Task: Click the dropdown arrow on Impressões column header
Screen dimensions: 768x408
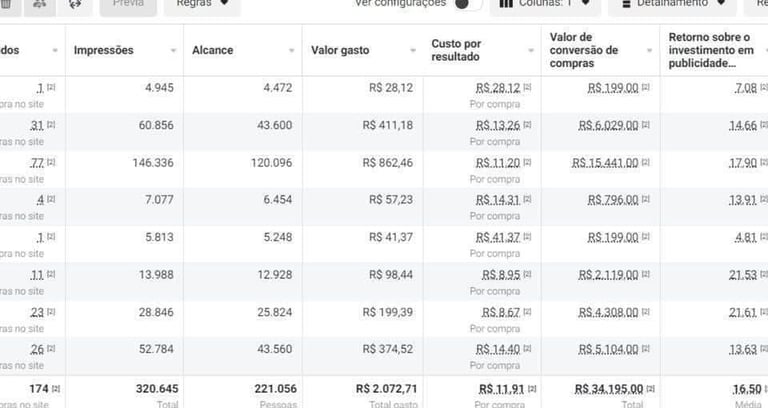Action: (x=172, y=50)
